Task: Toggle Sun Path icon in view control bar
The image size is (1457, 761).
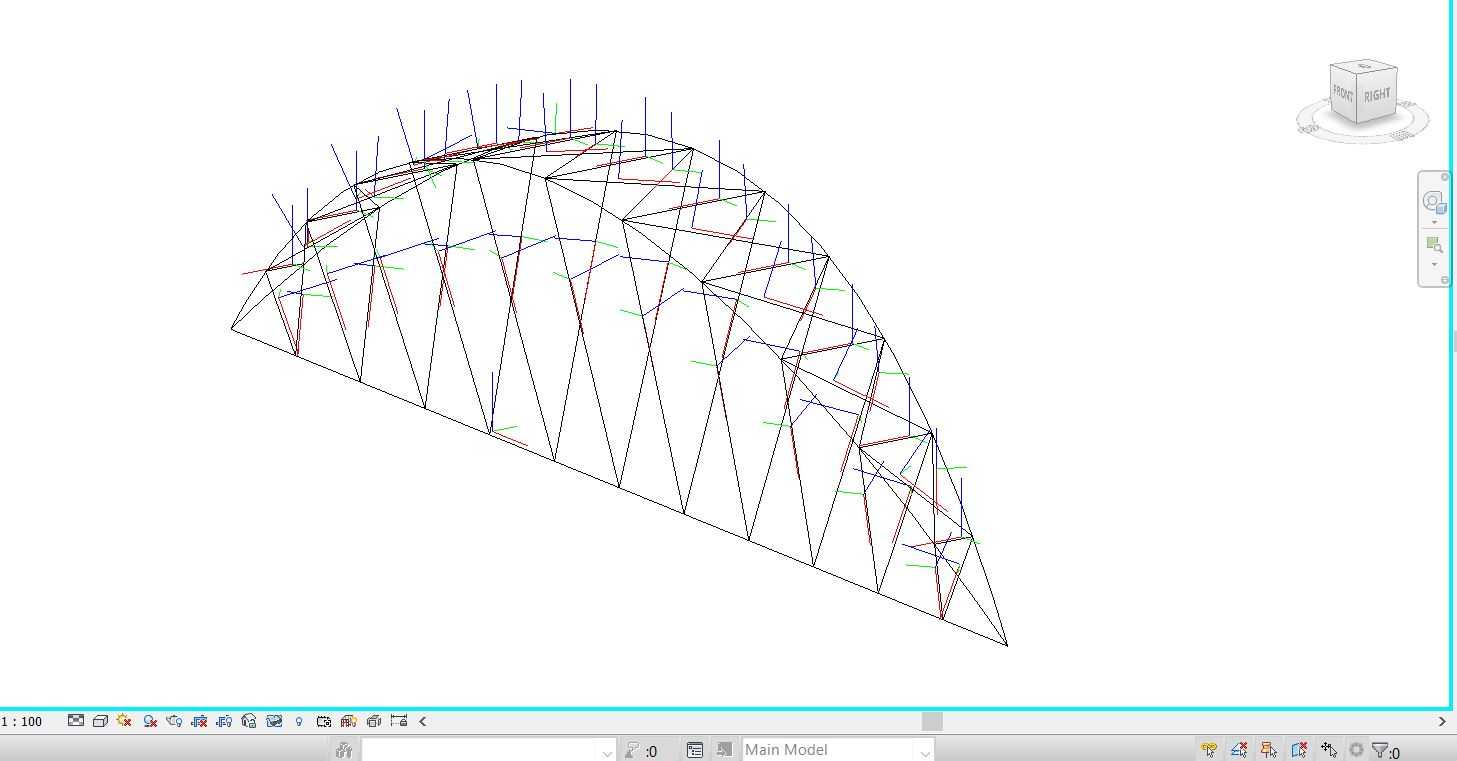Action: tap(124, 720)
